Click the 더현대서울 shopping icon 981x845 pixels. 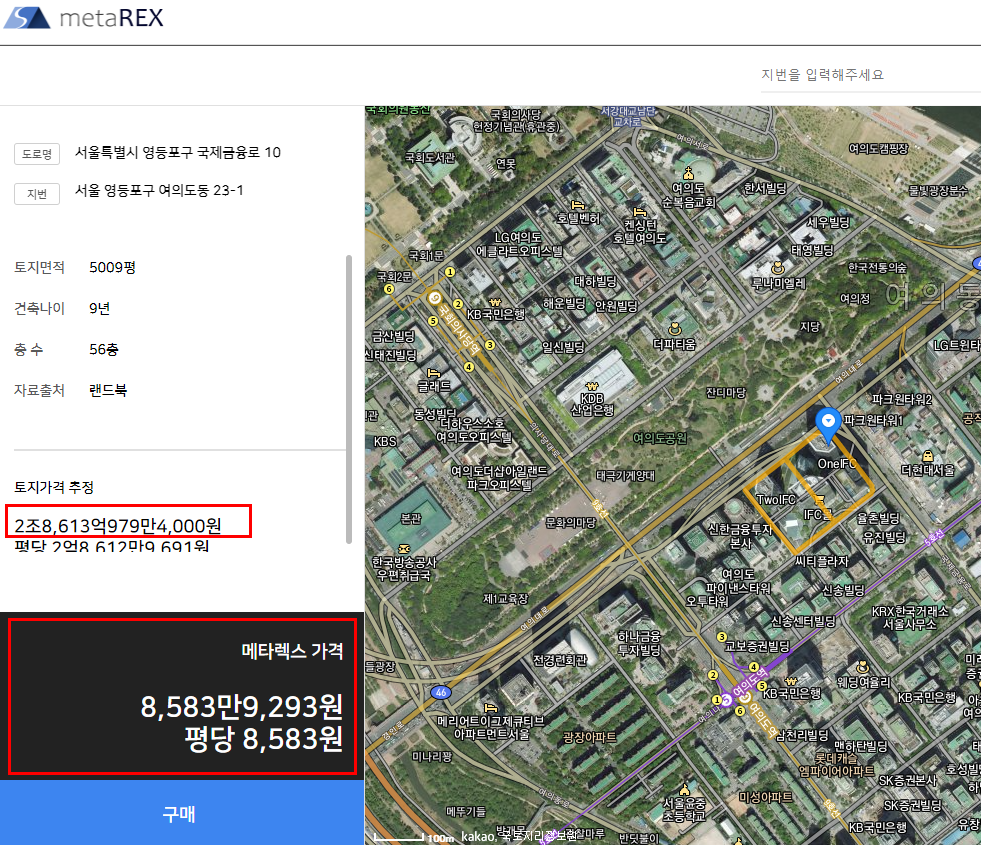[x=928, y=456]
